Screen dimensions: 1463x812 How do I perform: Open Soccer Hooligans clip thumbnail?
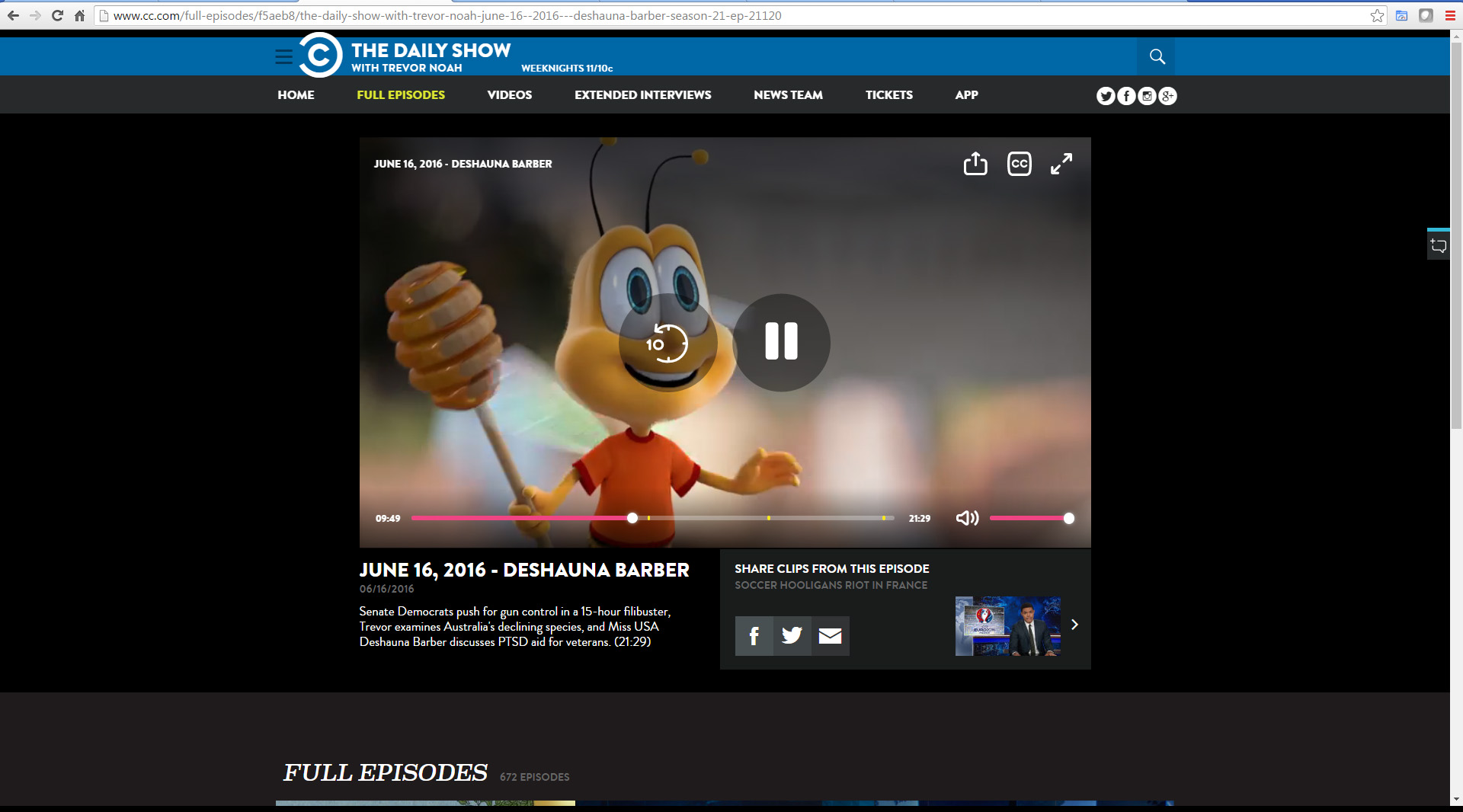coord(1007,626)
